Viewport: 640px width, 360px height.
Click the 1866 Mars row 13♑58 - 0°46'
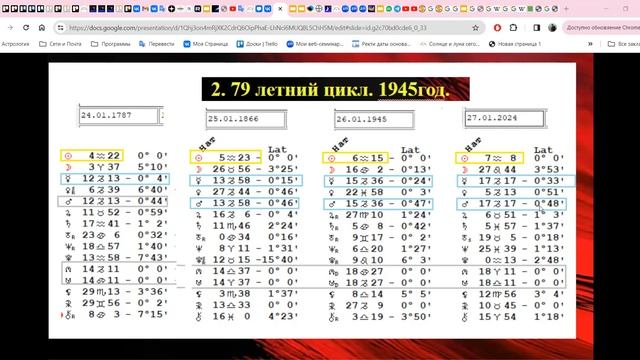click(x=244, y=203)
